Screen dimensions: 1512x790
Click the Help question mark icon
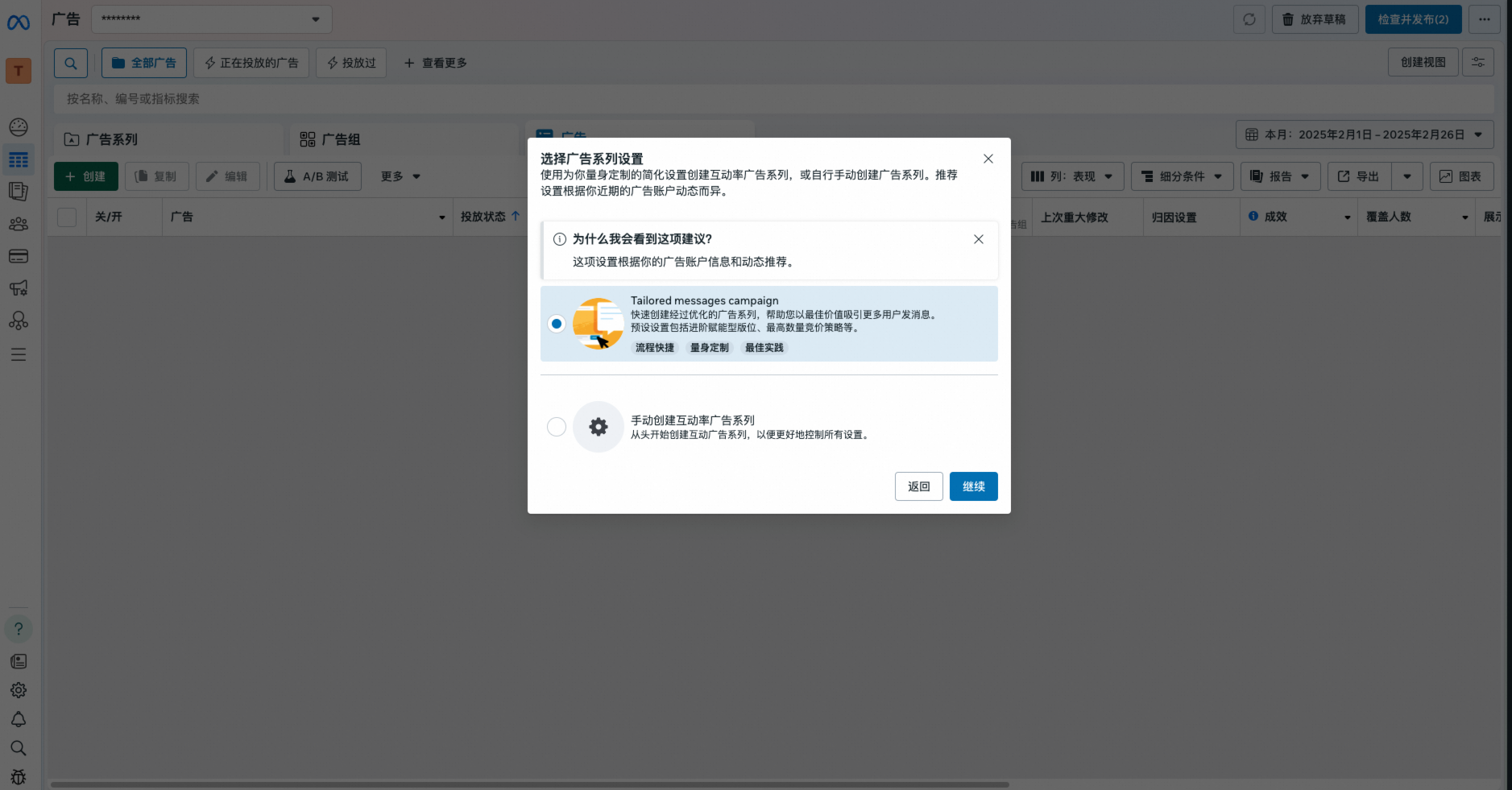(19, 629)
